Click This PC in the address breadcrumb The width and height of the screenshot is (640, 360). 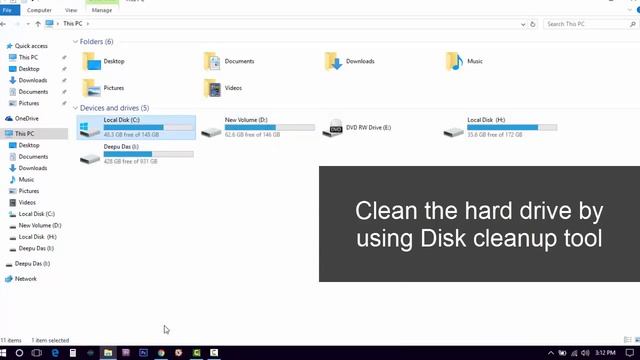(73, 24)
